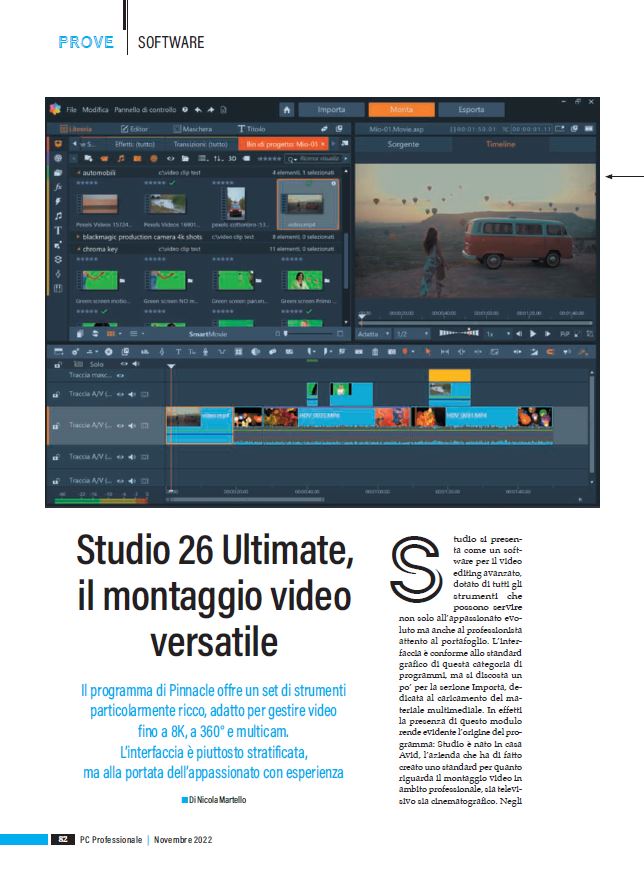The image size is (644, 873).
Task: Toggle the orange magnet snapping icon
Action: (550, 352)
